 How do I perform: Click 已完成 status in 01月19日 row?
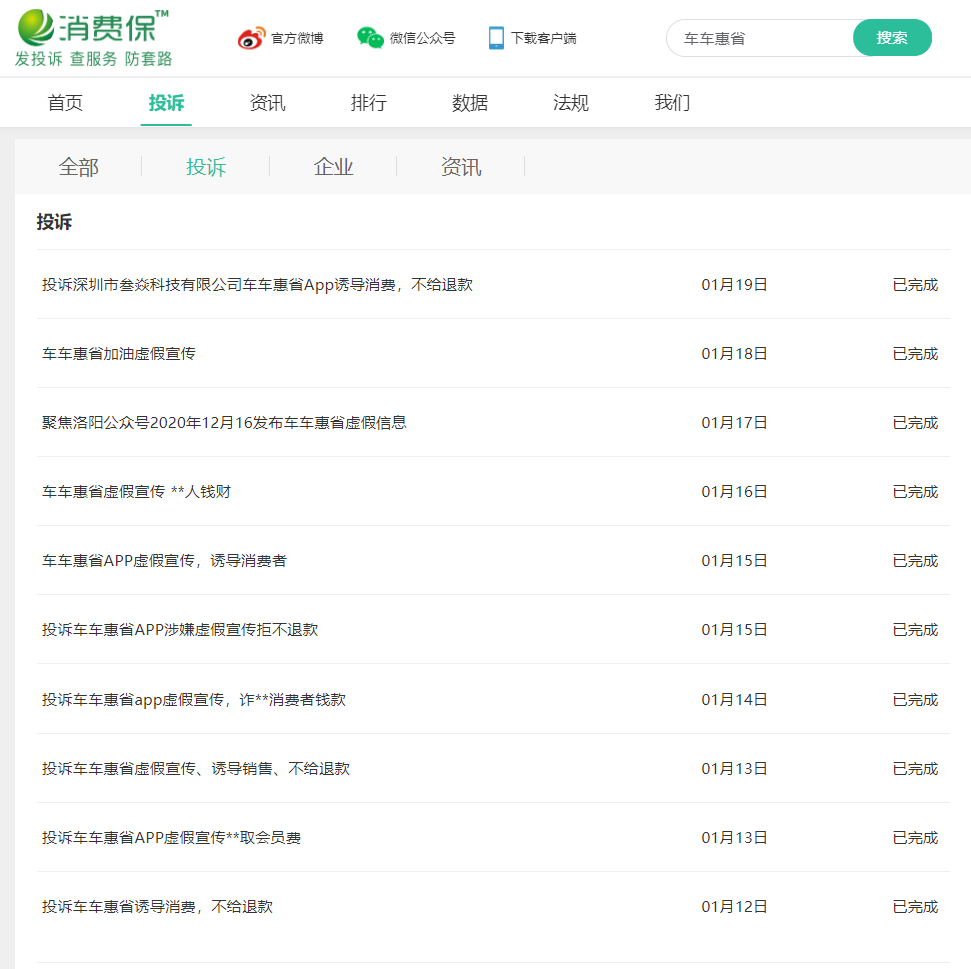click(x=915, y=285)
